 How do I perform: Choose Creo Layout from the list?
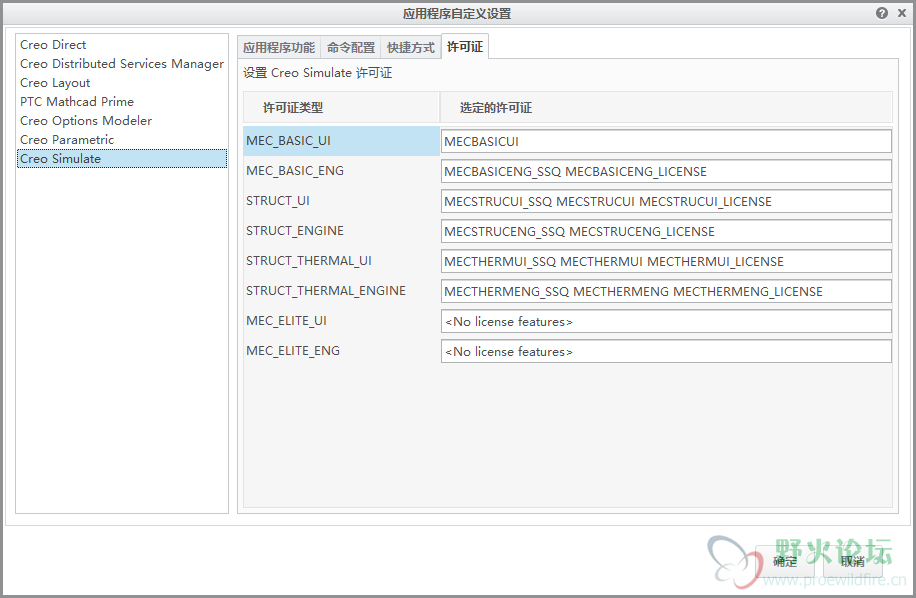[122, 82]
